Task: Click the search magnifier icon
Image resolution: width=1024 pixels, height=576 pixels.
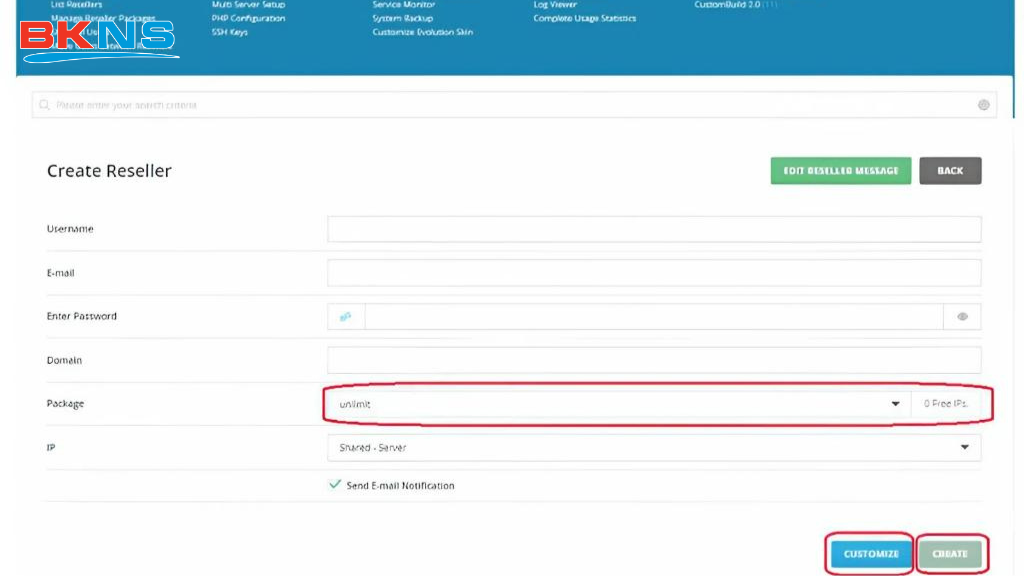Action: click(x=44, y=105)
